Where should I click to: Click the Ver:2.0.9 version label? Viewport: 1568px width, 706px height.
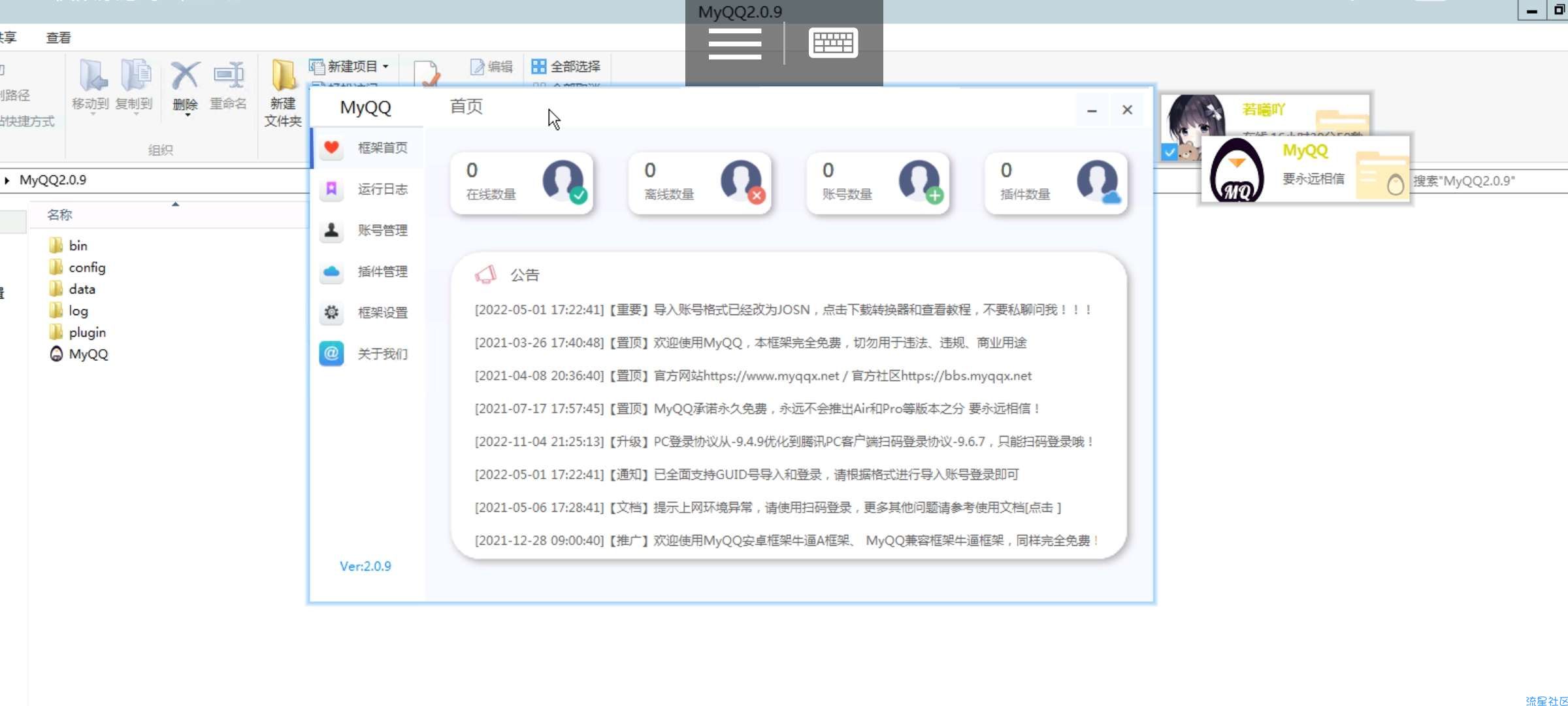coord(365,566)
